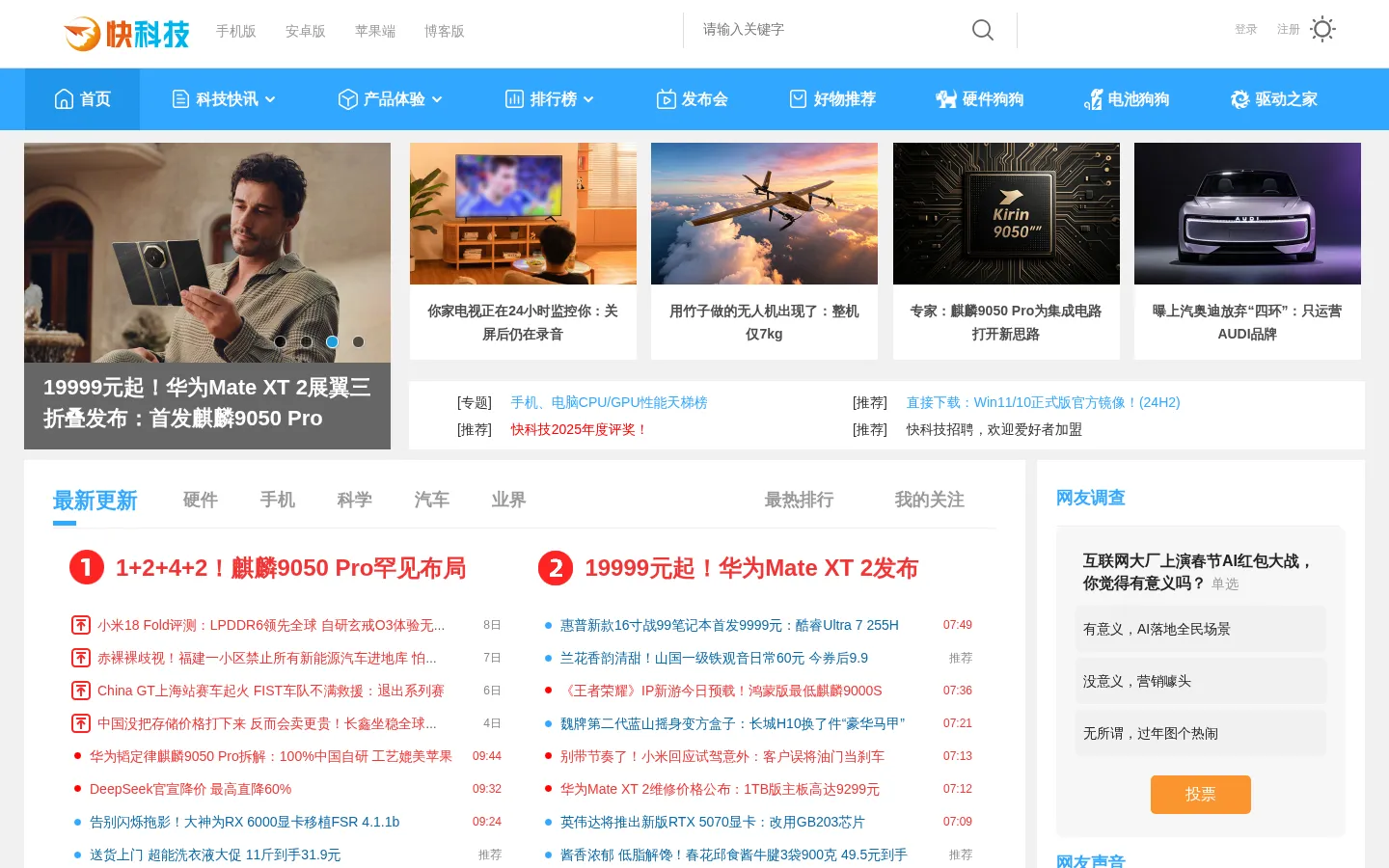Image resolution: width=1389 pixels, height=868 pixels.
Task: Open headline 1+2+4+2！麒麟9050 Pro罕见布局
Action: 291,568
